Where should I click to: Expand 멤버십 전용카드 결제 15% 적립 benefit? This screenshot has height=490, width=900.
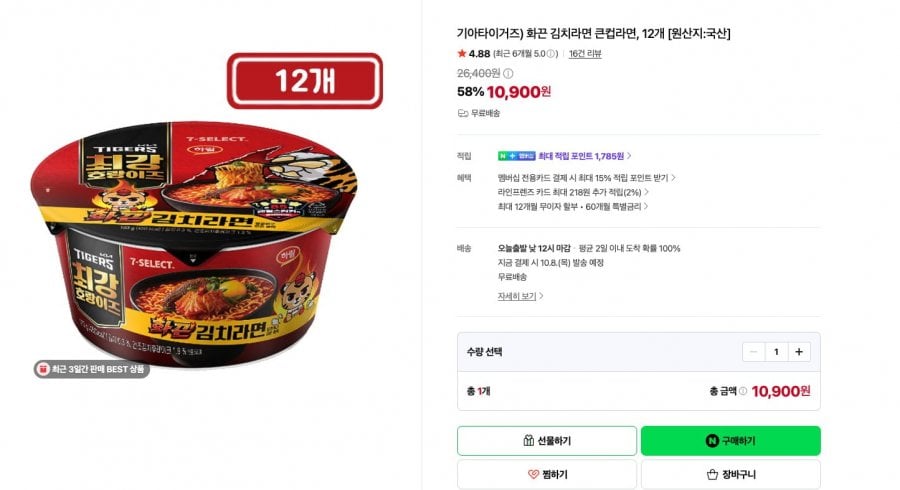pyautogui.click(x=587, y=178)
